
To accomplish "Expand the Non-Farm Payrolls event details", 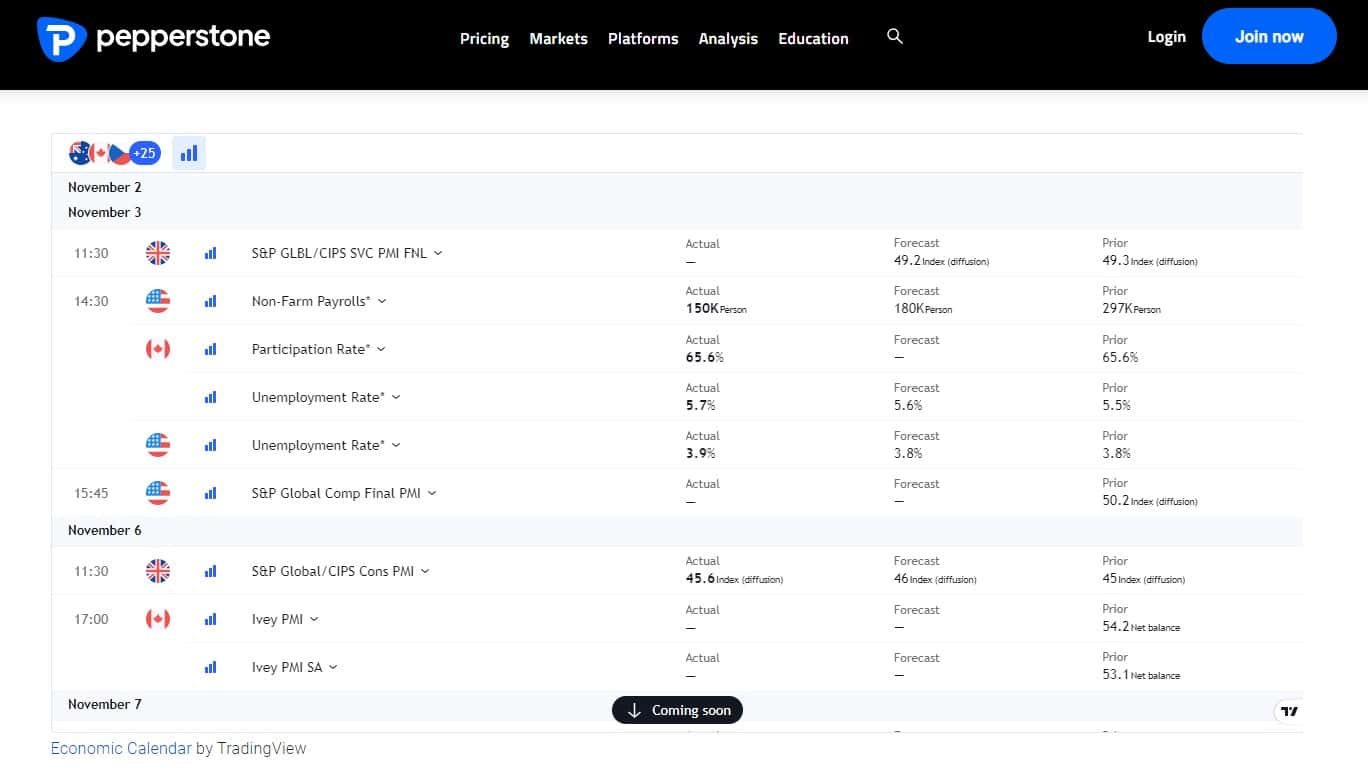I will tap(382, 301).
